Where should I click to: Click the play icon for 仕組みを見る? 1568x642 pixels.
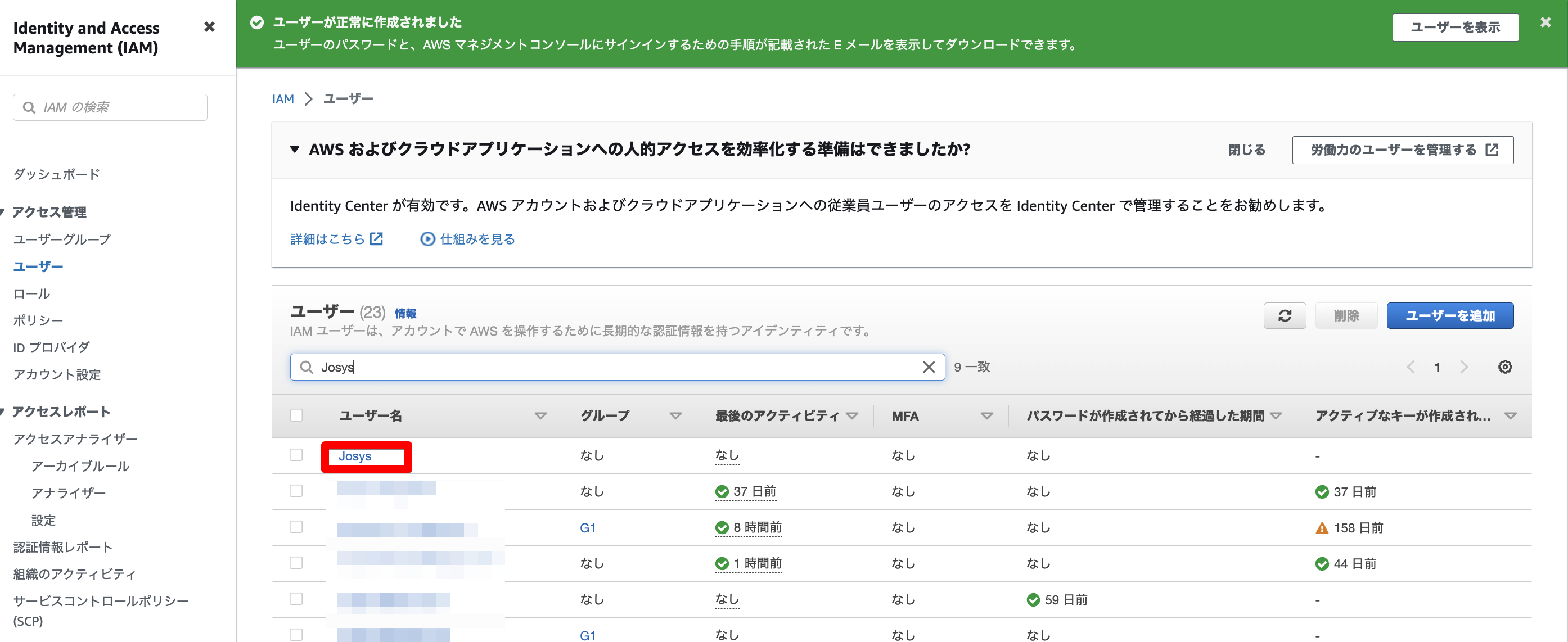tap(427, 239)
